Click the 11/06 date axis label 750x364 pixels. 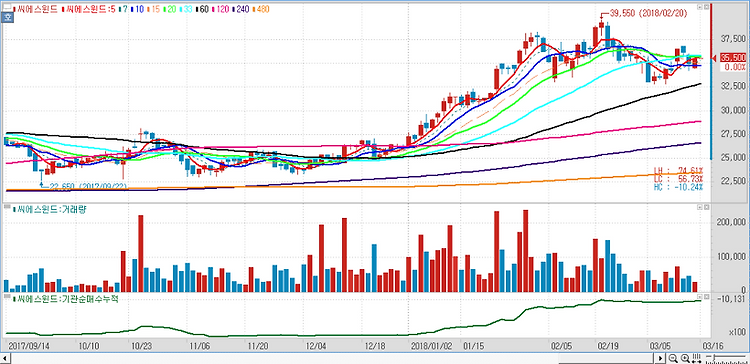point(199,345)
